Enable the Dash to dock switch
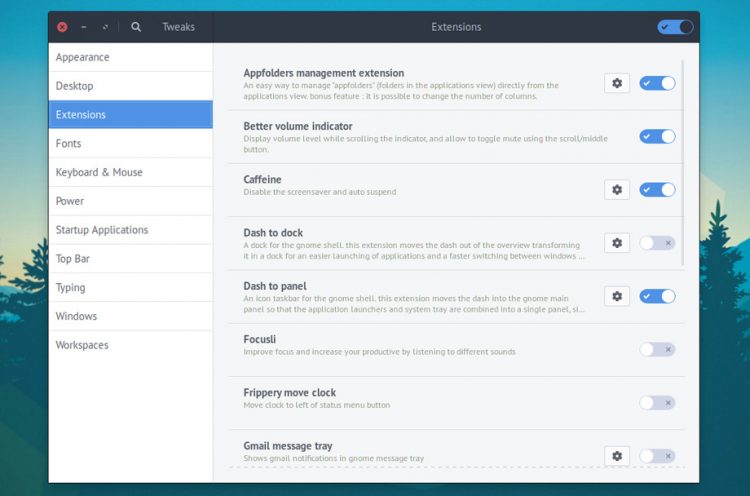 click(657, 243)
